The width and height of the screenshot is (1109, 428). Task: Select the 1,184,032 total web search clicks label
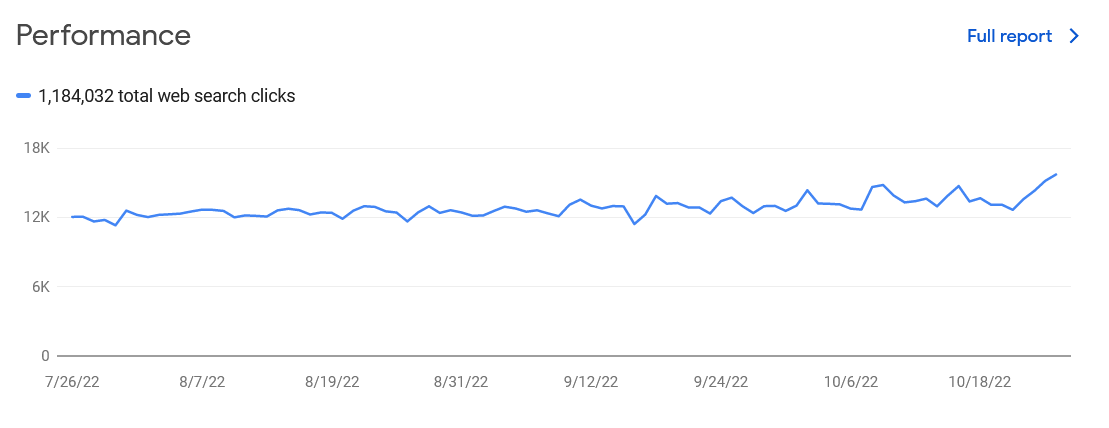(167, 96)
